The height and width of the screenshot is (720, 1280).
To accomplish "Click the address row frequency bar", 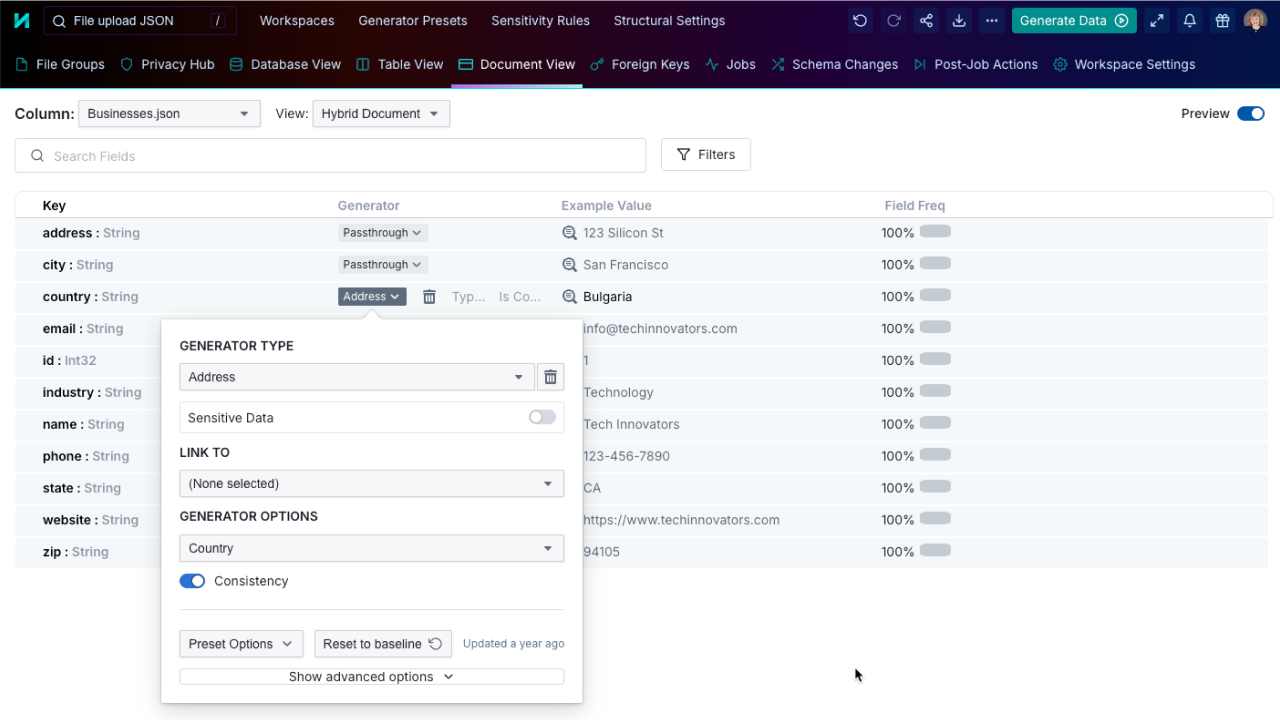I will coord(935,232).
